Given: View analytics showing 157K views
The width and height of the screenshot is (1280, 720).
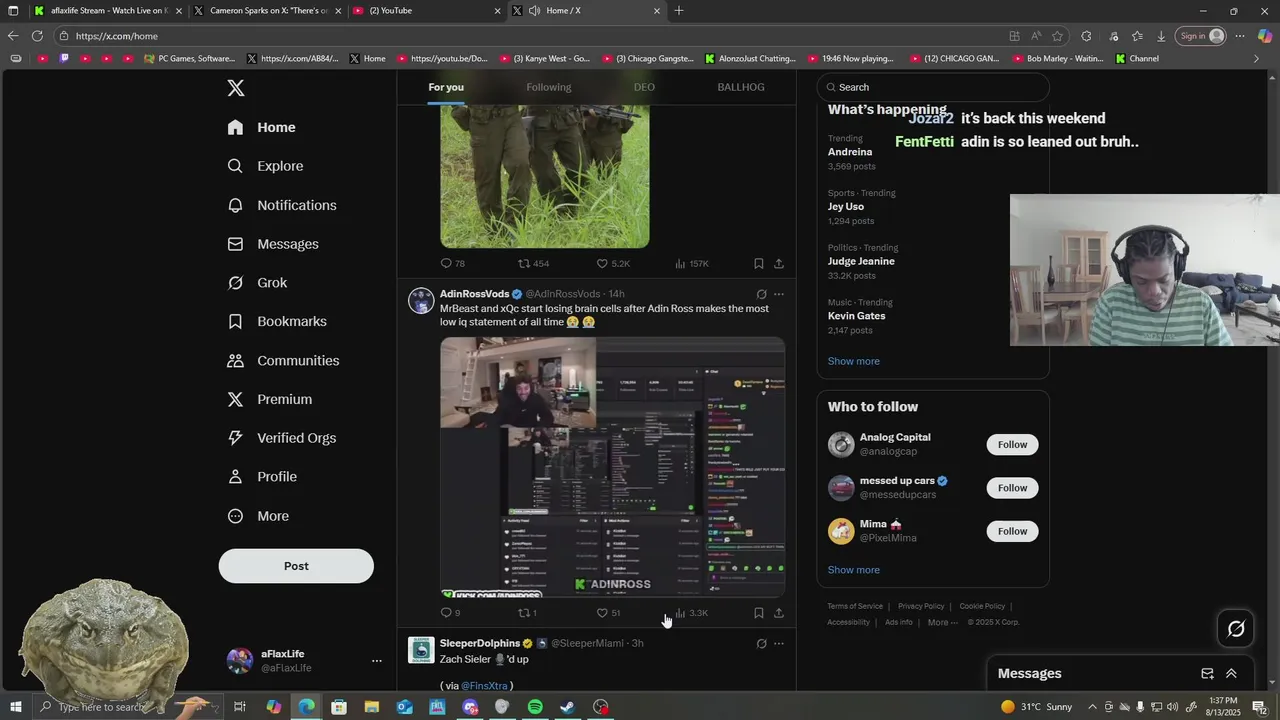Looking at the screenshot, I should [692, 264].
